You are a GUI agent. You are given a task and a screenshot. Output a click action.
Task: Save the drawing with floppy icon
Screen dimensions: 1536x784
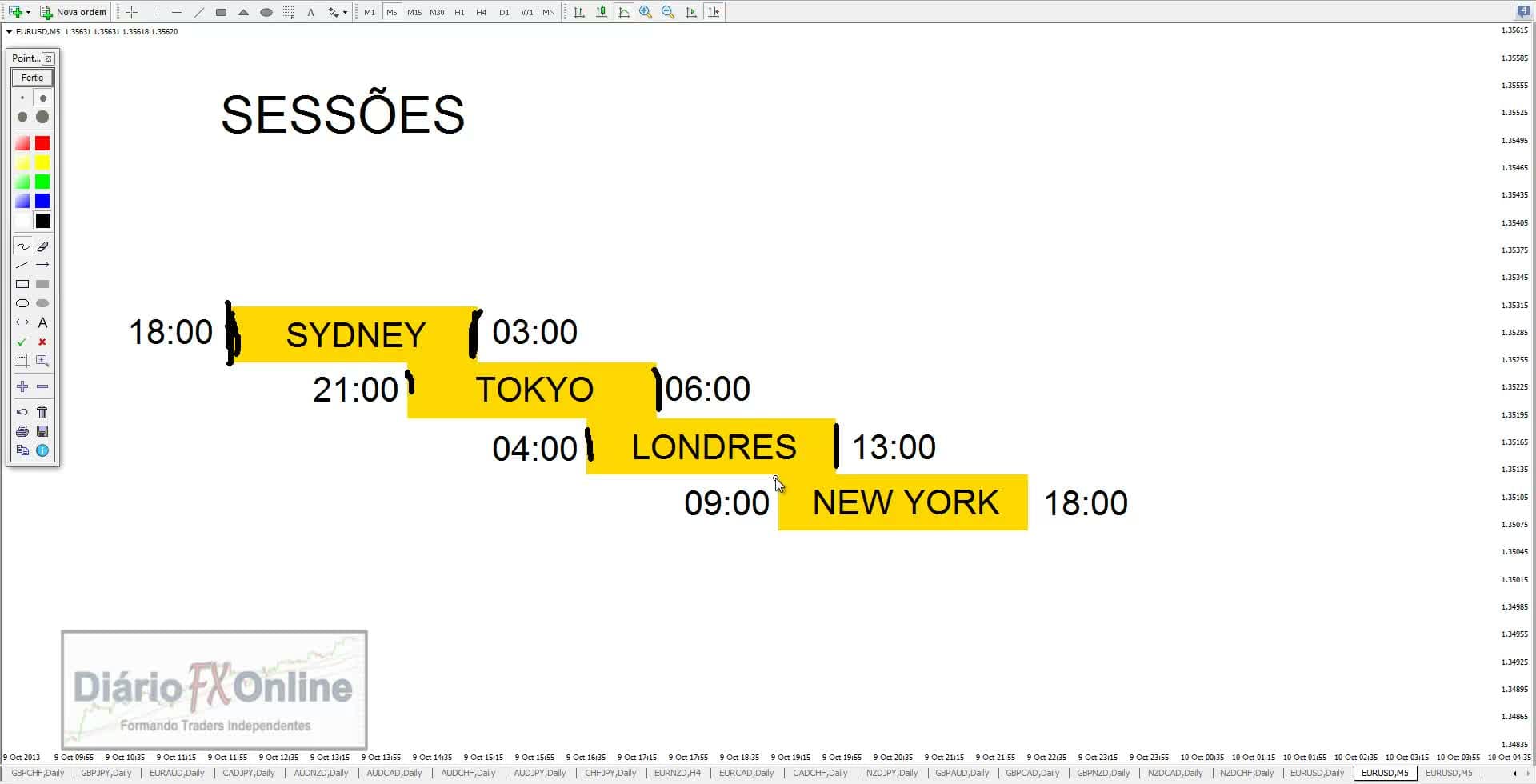(42, 431)
